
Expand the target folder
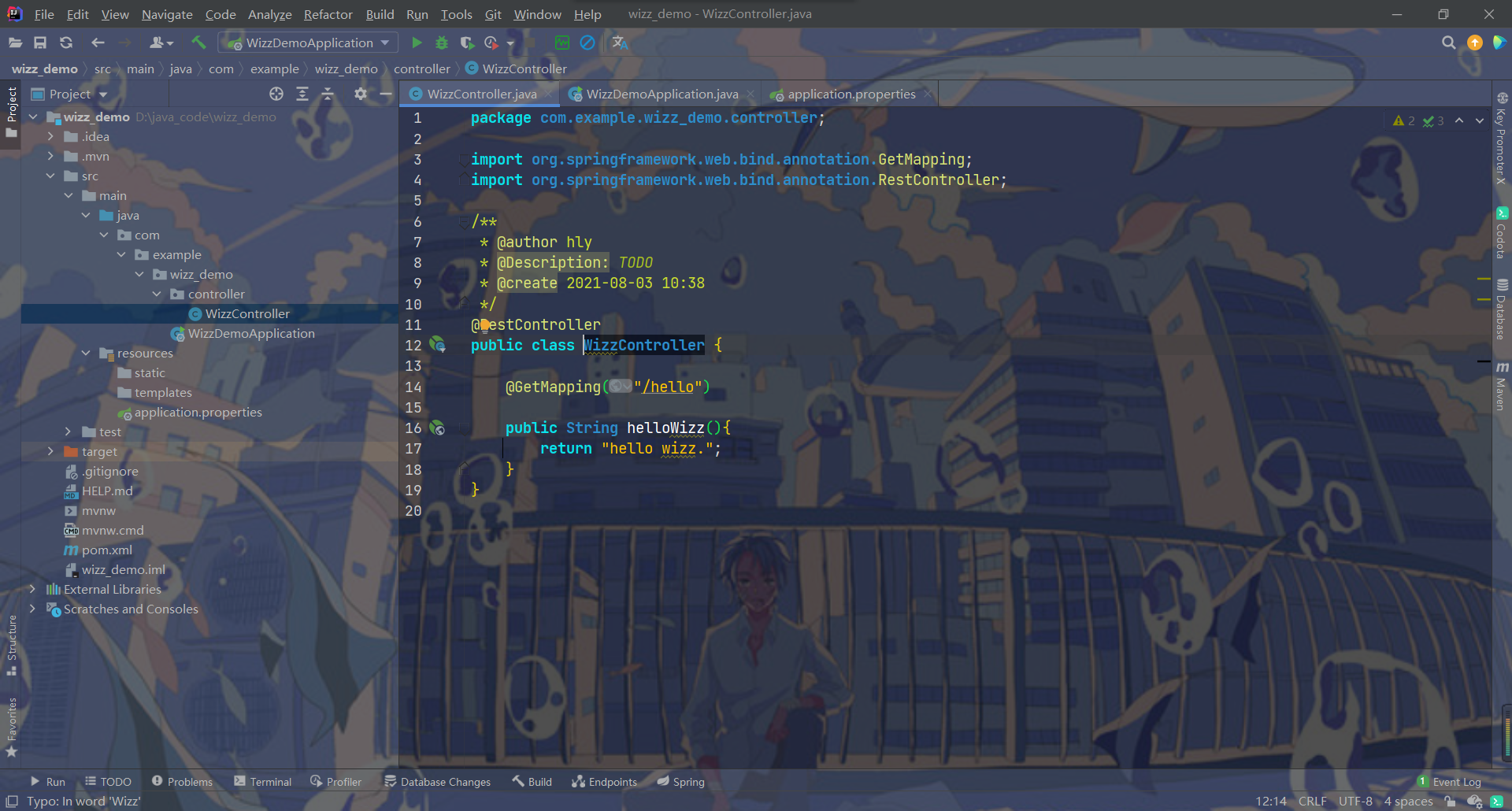pyautogui.click(x=50, y=451)
